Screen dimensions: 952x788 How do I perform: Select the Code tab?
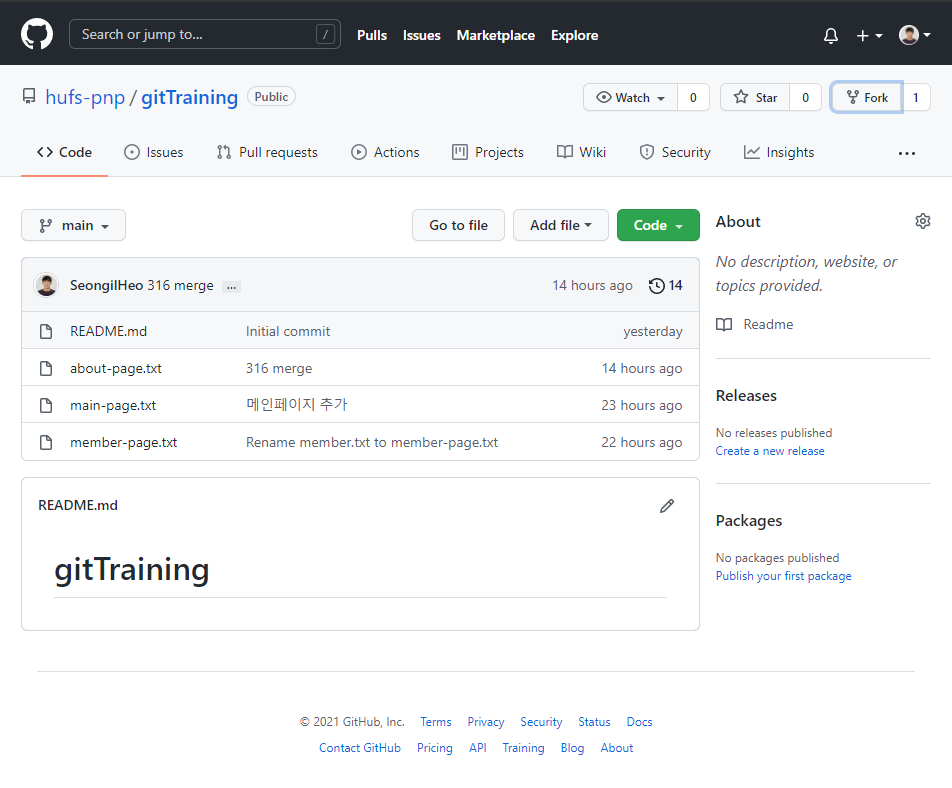tap(64, 152)
